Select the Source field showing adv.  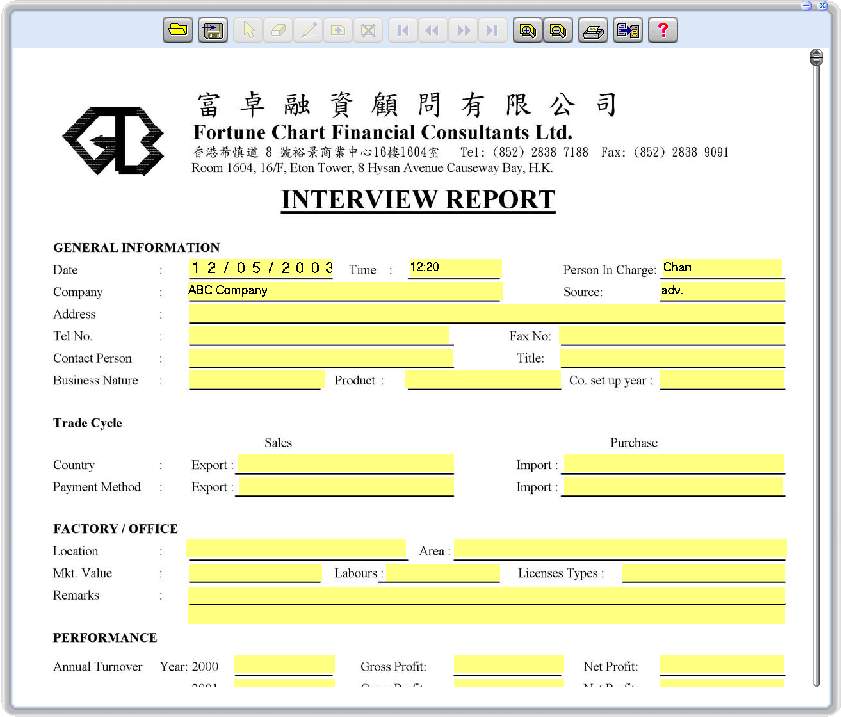click(x=721, y=291)
